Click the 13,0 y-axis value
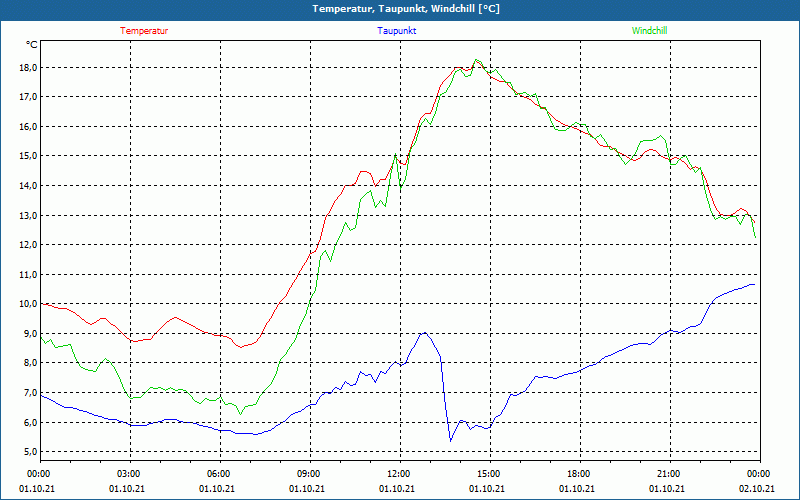This screenshot has width=800, height=500. point(29,215)
